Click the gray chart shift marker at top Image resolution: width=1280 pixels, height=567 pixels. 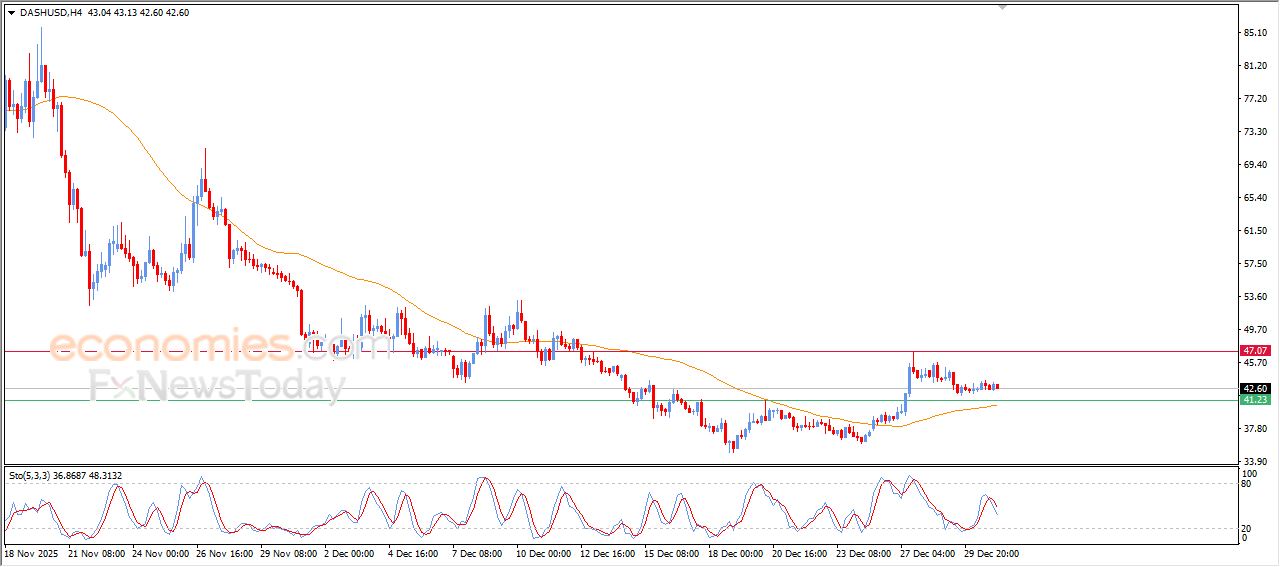click(1002, 7)
